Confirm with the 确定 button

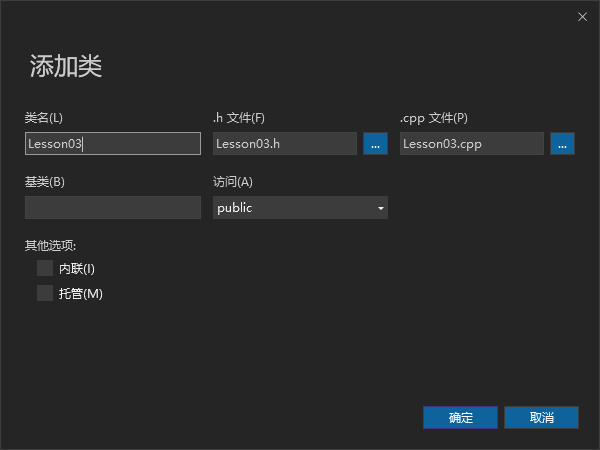[x=460, y=417]
